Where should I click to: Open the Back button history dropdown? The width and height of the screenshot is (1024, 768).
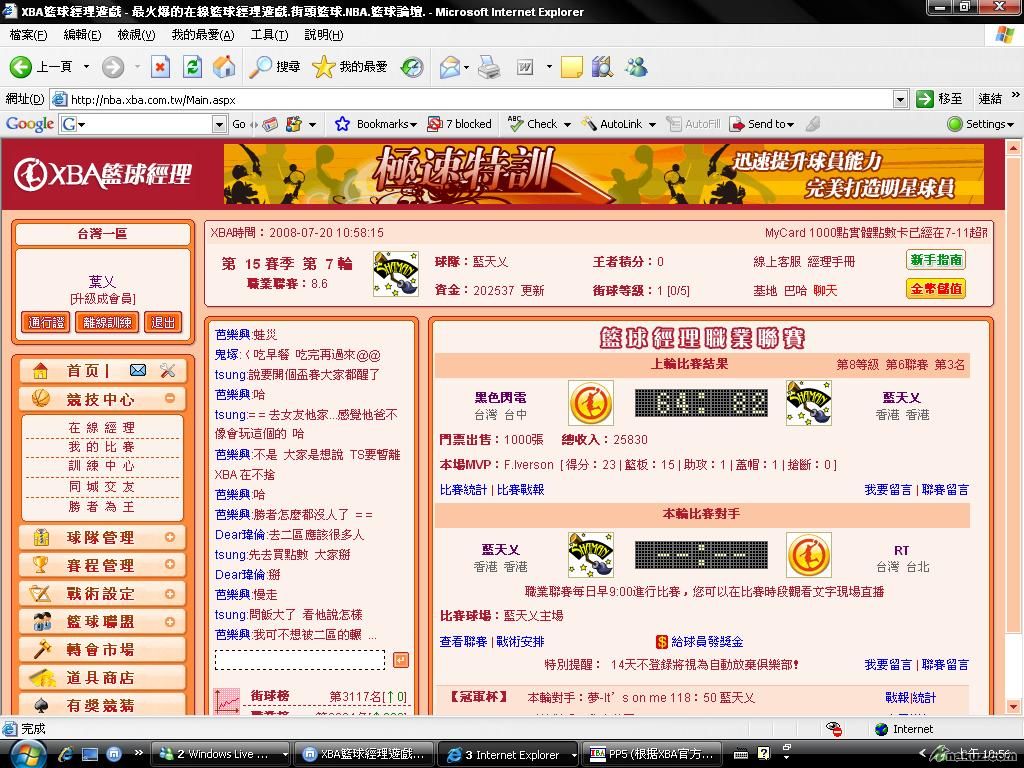coord(86,67)
